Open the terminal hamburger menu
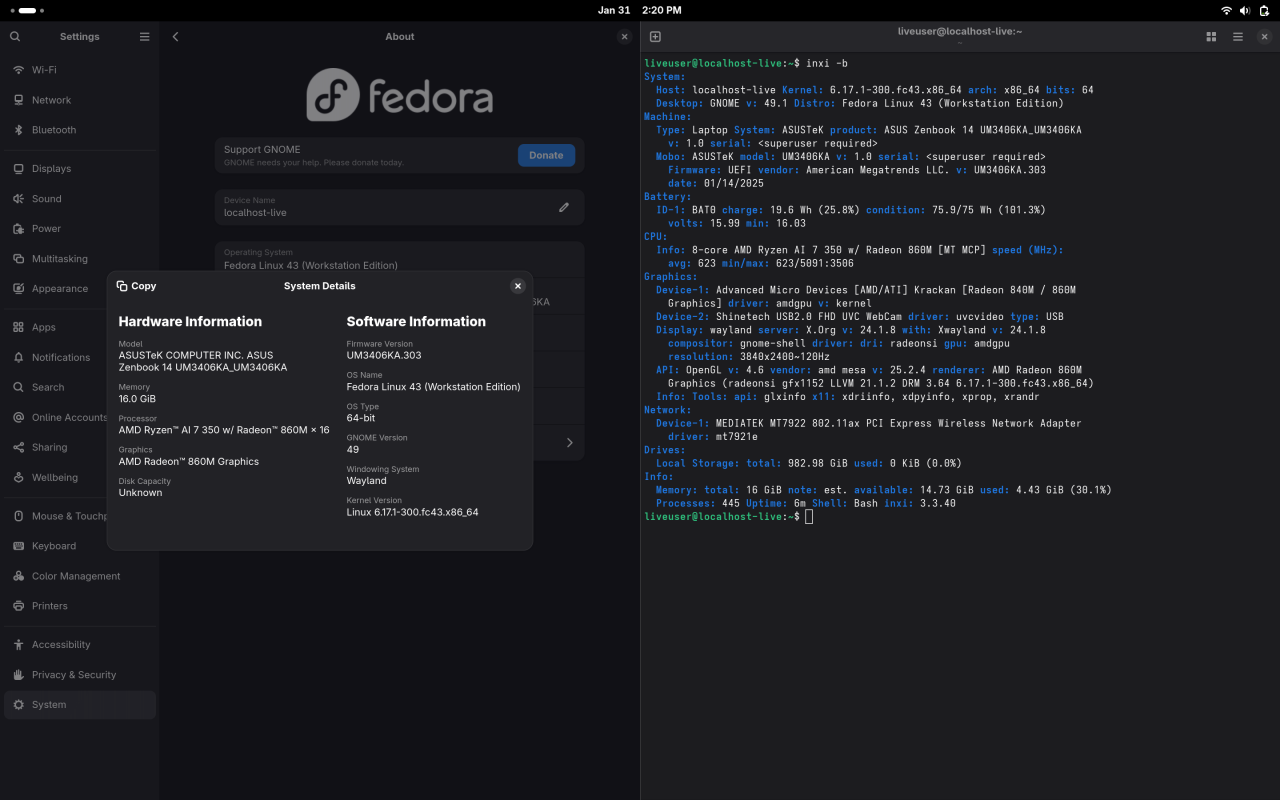 pyautogui.click(x=1238, y=37)
